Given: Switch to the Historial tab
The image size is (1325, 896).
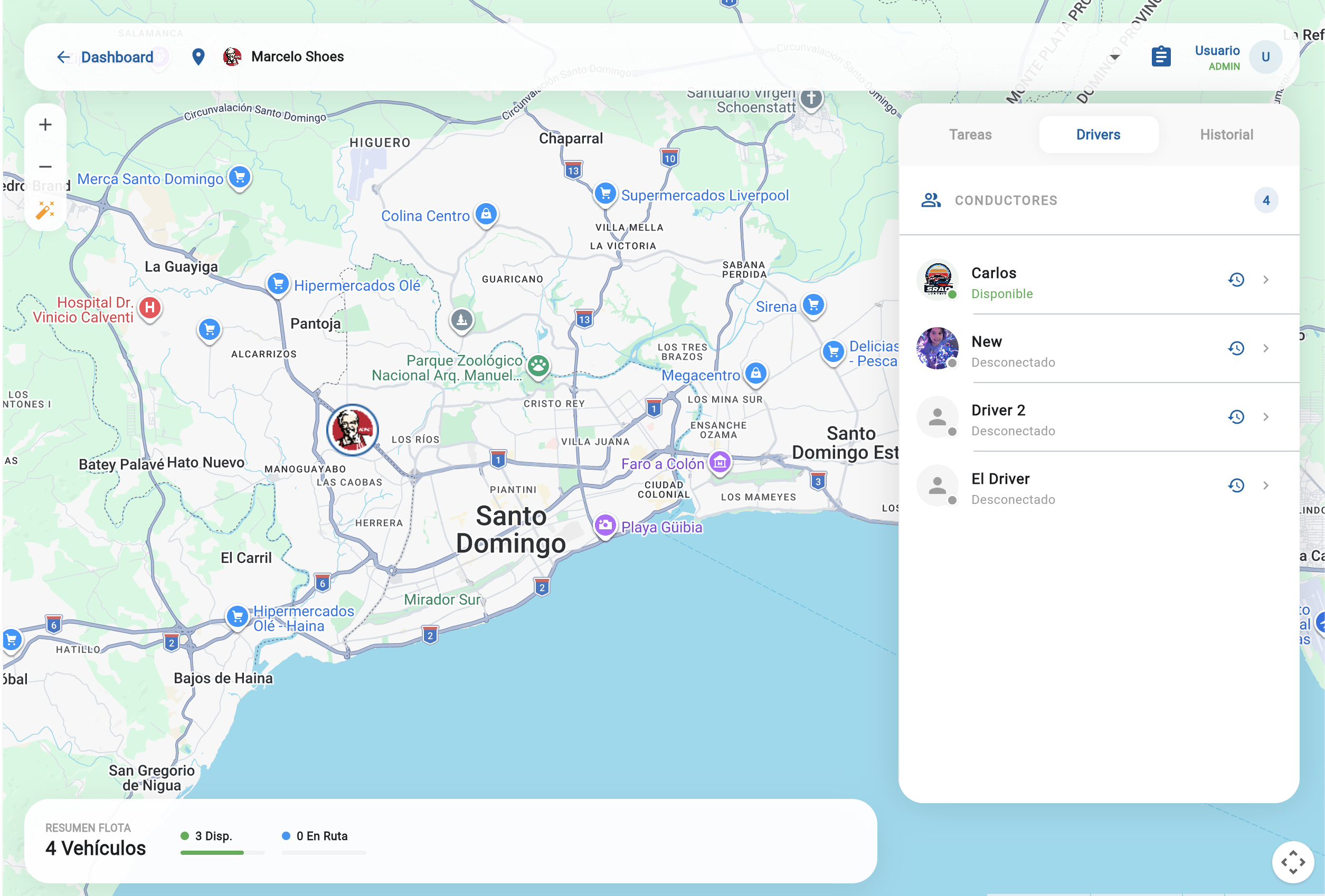Looking at the screenshot, I should tap(1226, 135).
